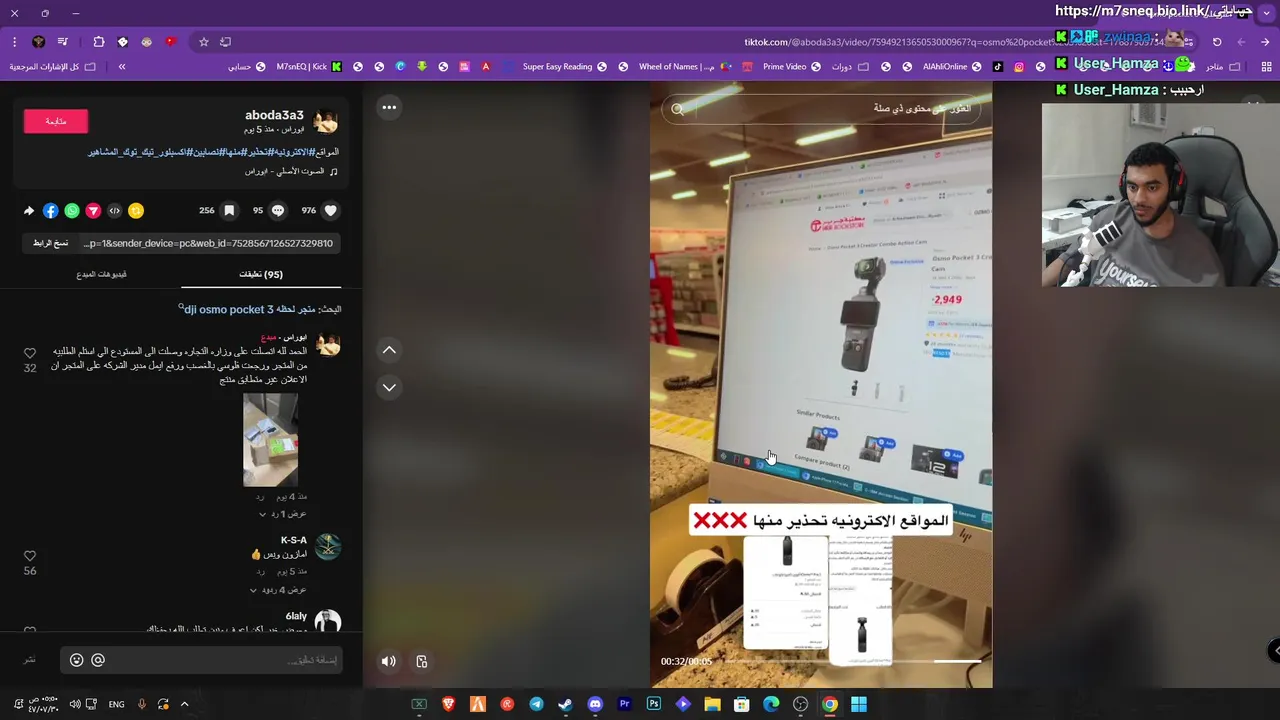
Task: Open the Windows Start button
Action: point(859,704)
